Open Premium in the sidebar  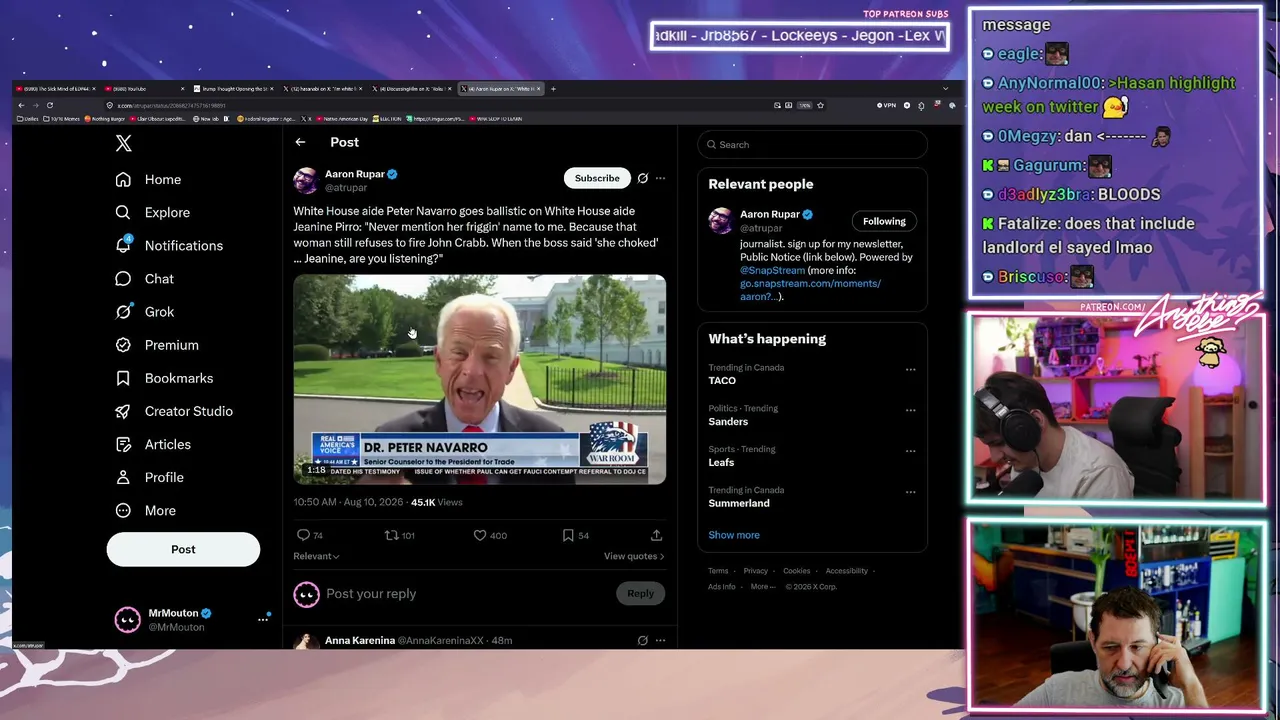pyautogui.click(x=157, y=345)
